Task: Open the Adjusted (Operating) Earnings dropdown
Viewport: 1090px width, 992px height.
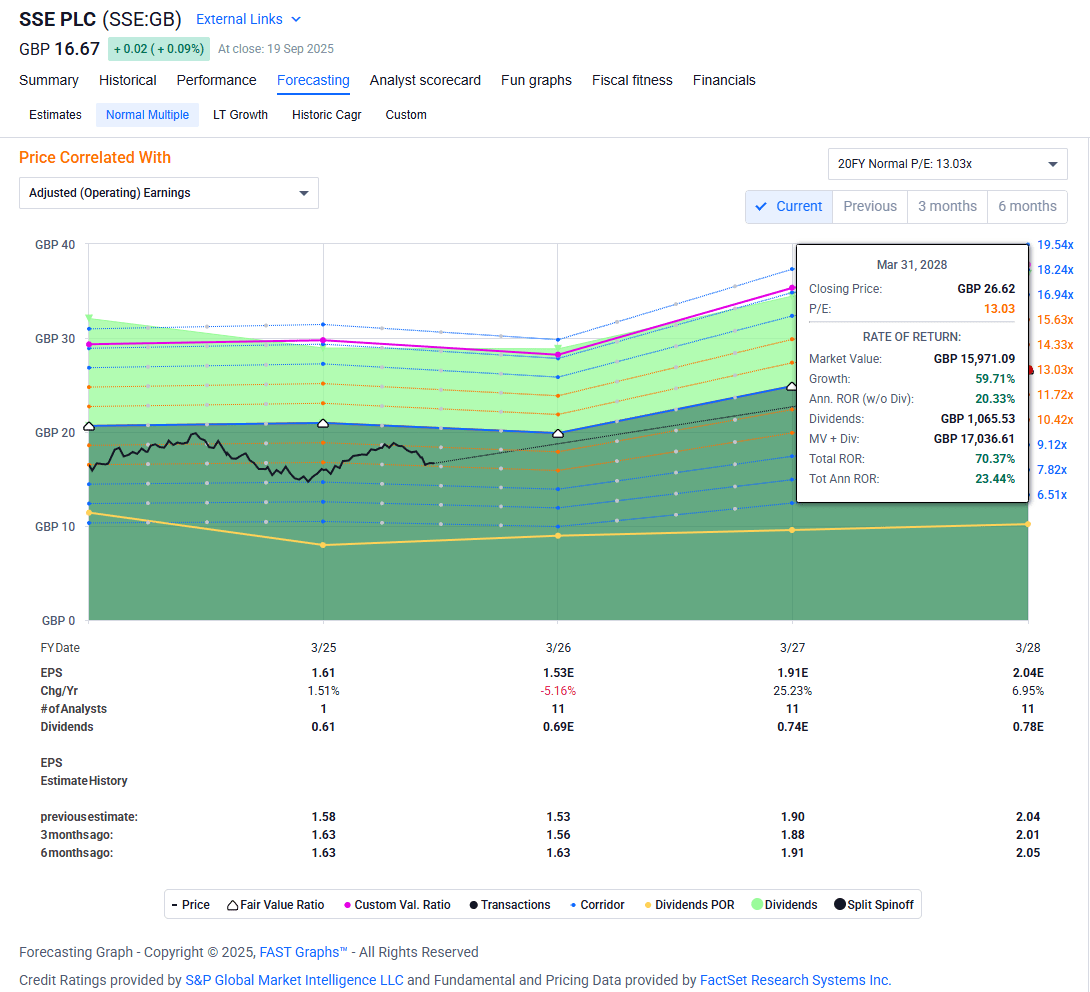Action: pos(168,192)
